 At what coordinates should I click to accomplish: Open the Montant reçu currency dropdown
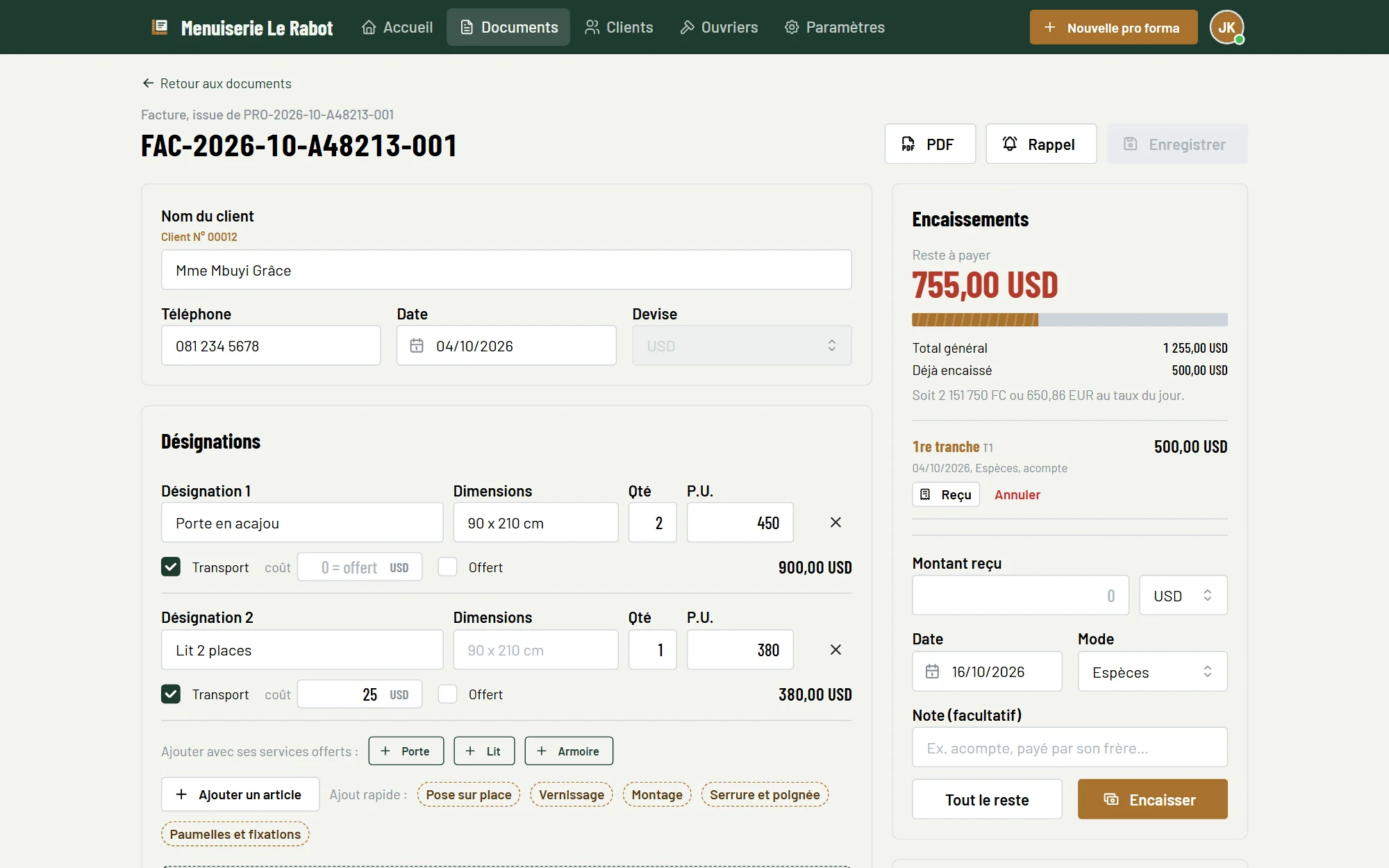[x=1183, y=595]
